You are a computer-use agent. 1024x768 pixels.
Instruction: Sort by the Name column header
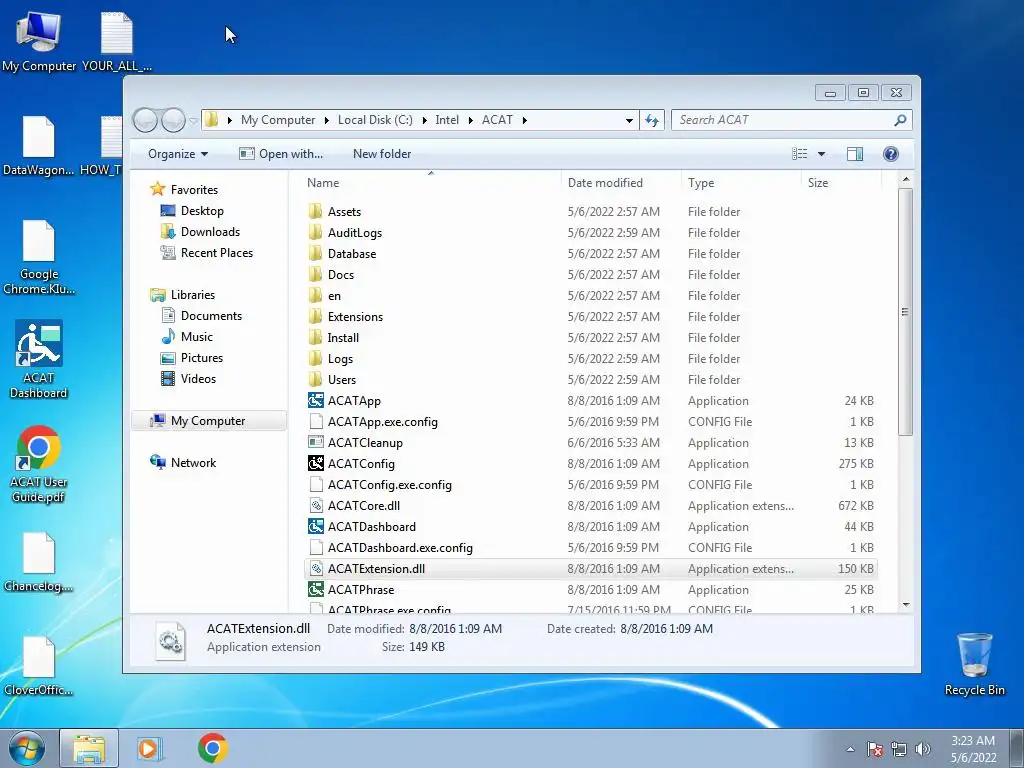pyautogui.click(x=431, y=183)
